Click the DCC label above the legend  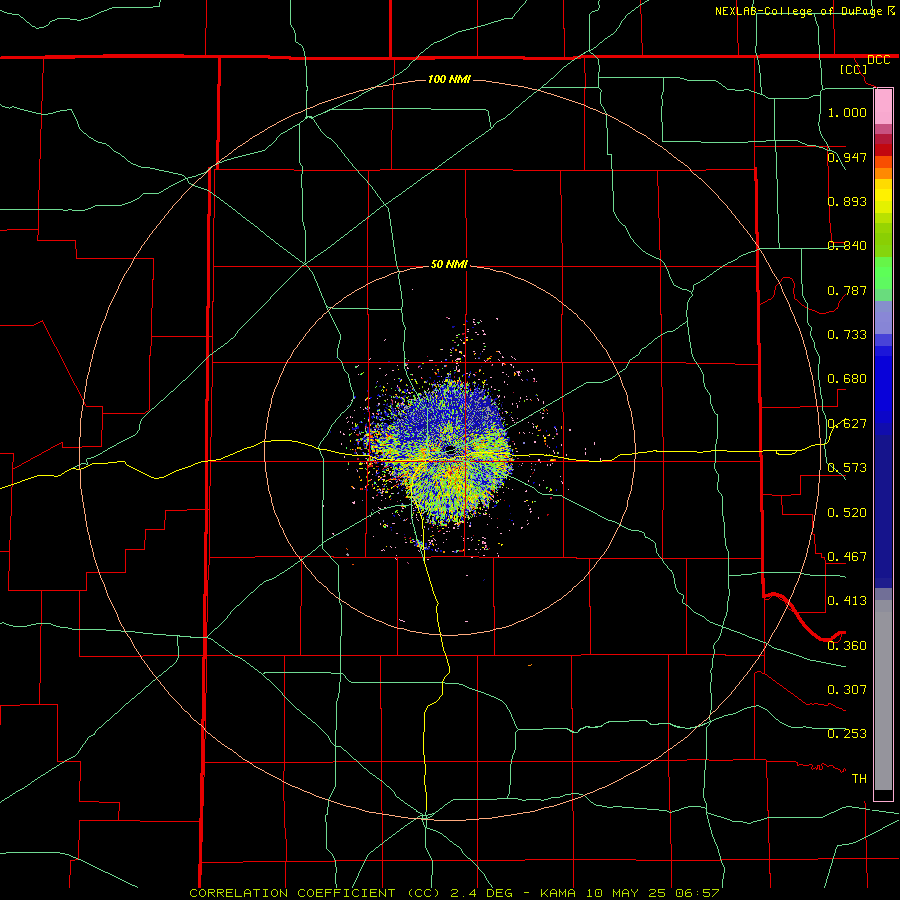[878, 60]
